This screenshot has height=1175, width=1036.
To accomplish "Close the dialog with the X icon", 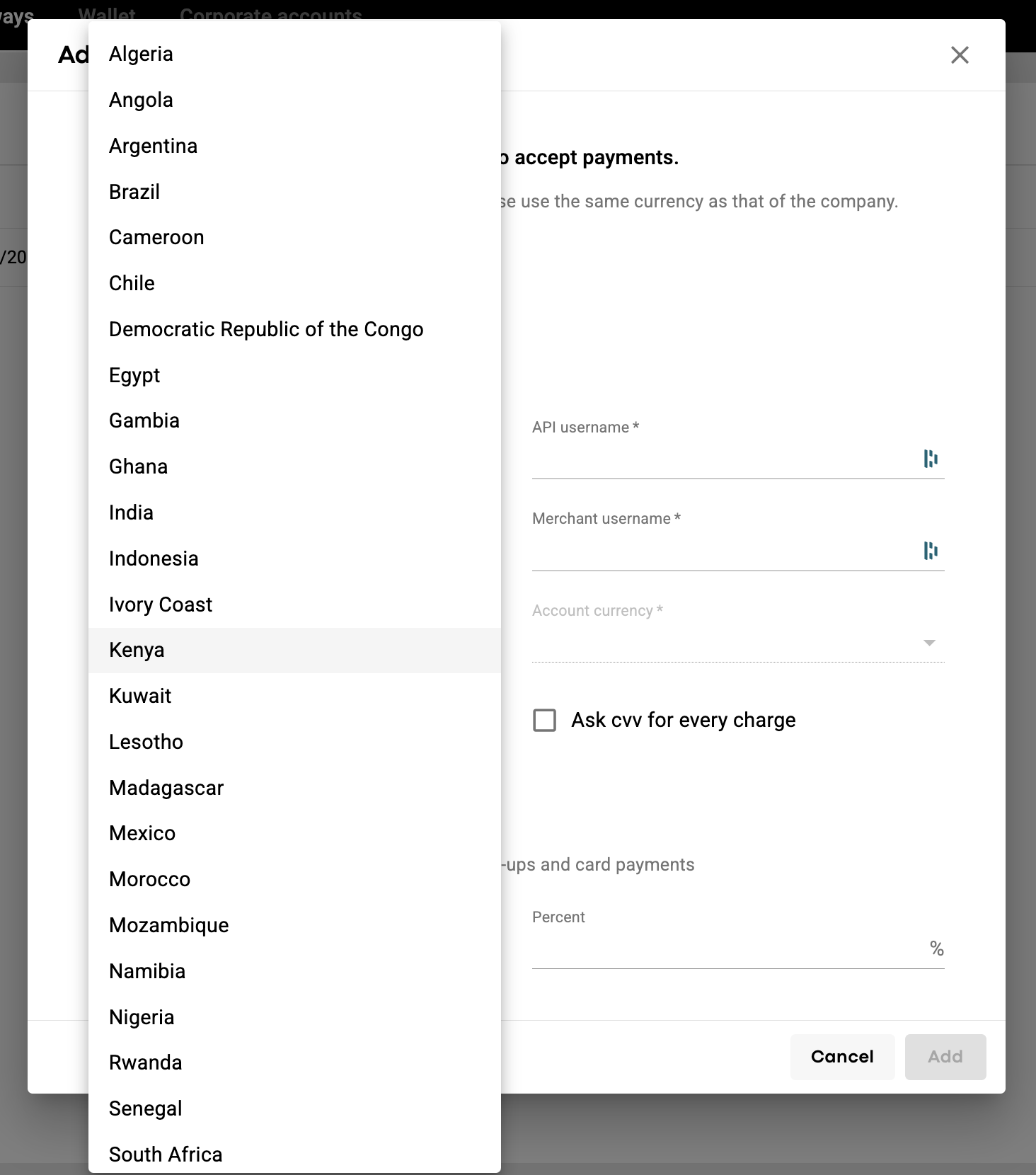I will (960, 55).
